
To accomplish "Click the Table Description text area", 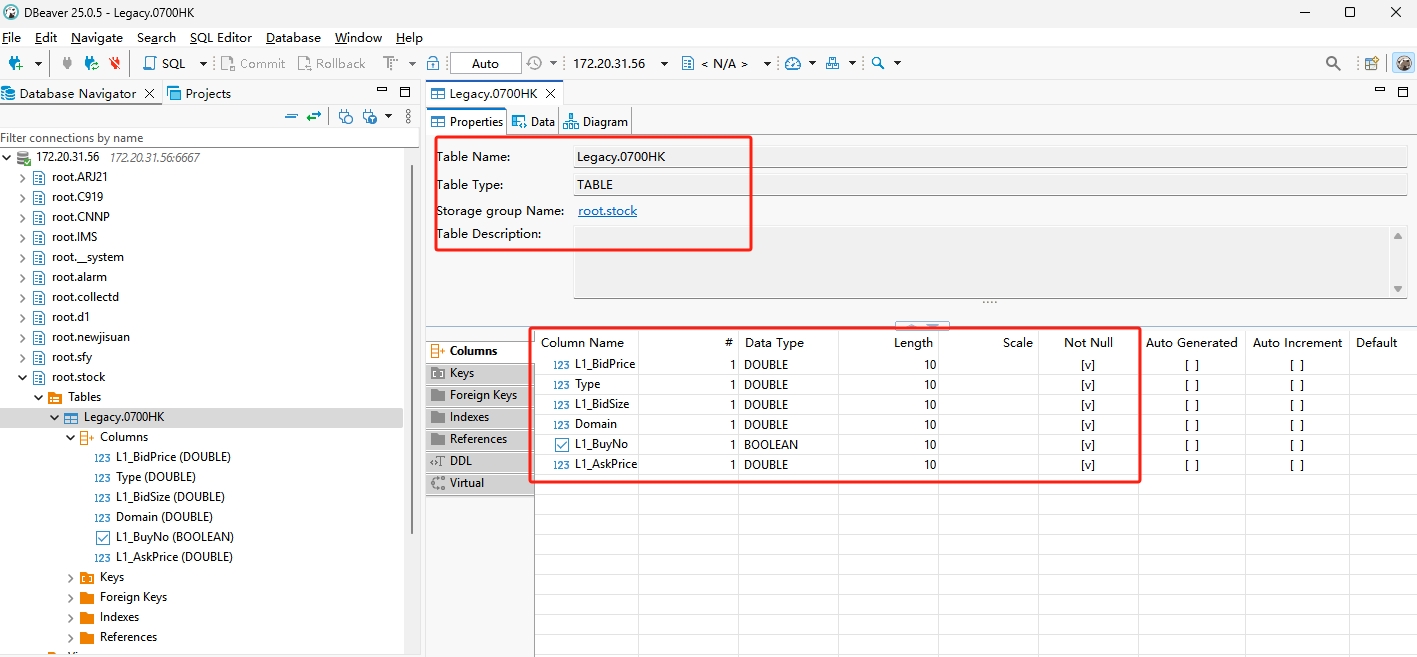I will 980,261.
